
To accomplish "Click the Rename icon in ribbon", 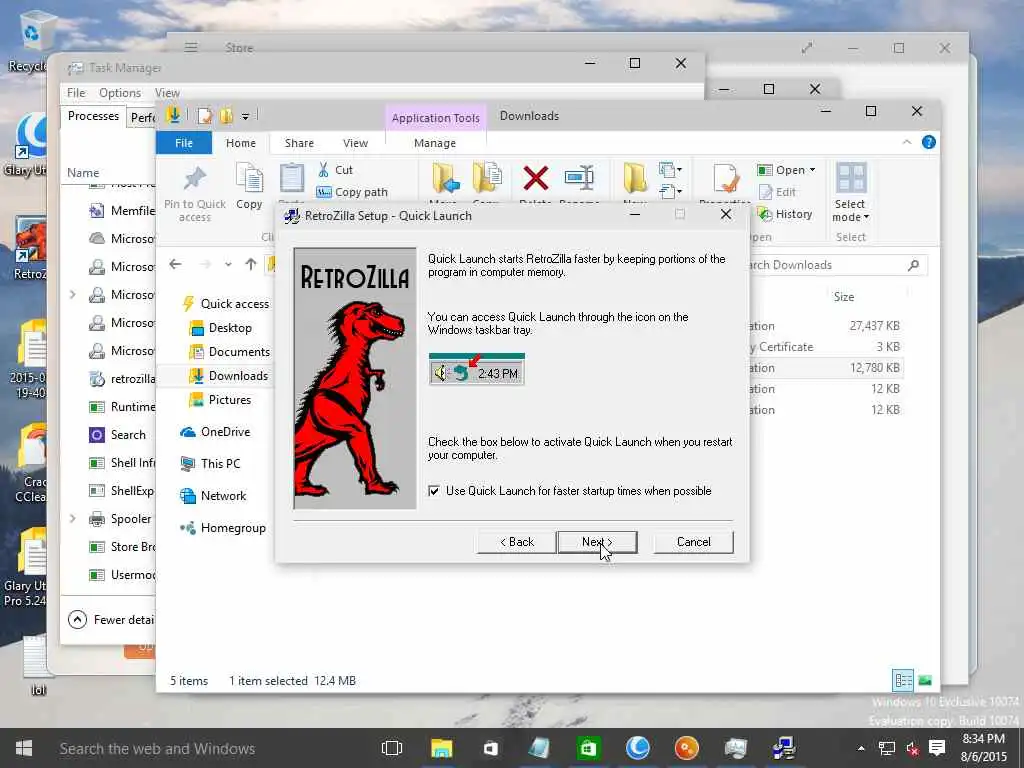I will coord(579,178).
